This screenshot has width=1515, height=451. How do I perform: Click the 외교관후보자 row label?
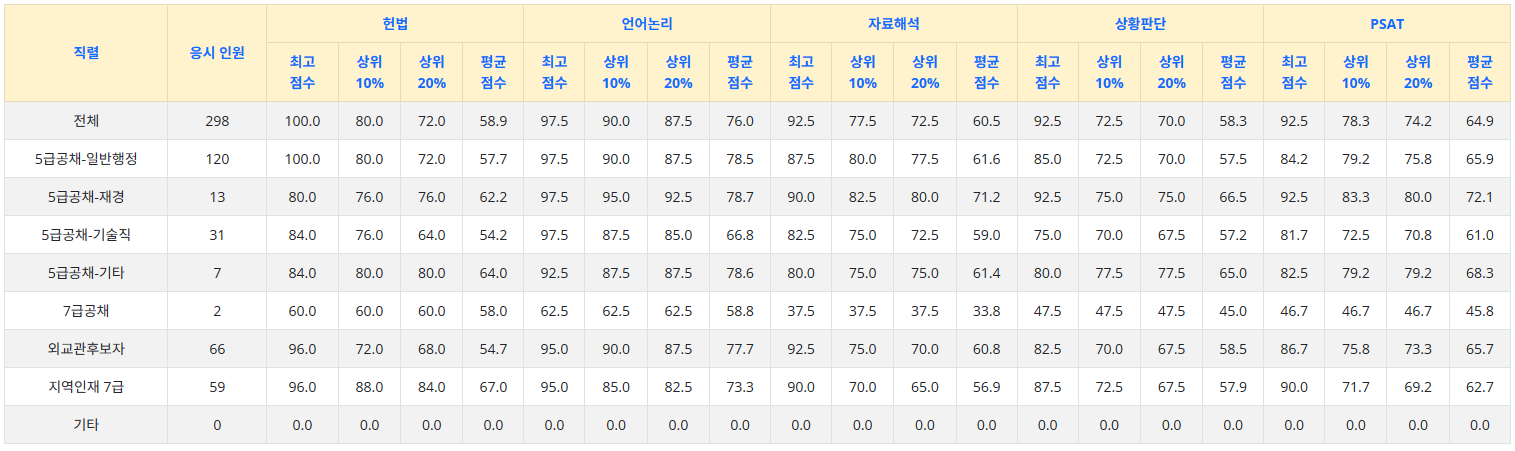click(86, 349)
